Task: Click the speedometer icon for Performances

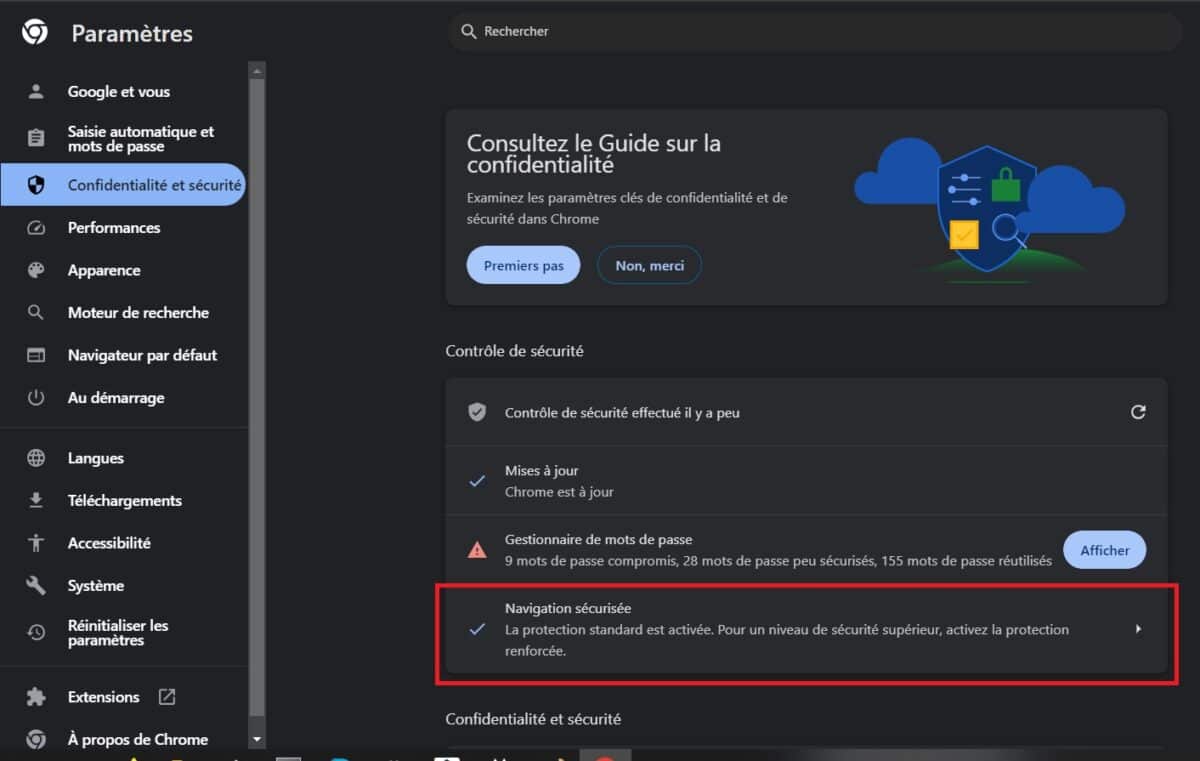Action: tap(36, 228)
